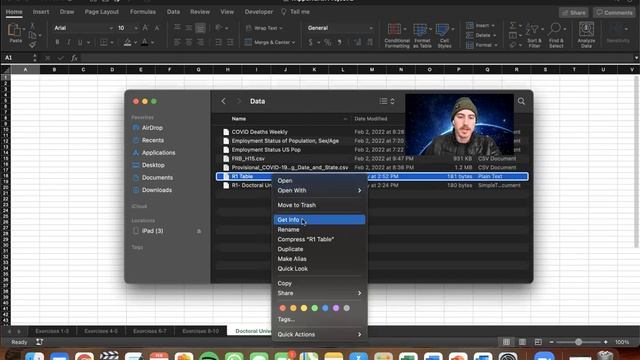Expand the Merge & Center dropdown arrow
This screenshot has width=640, height=360.
[x=293, y=42]
